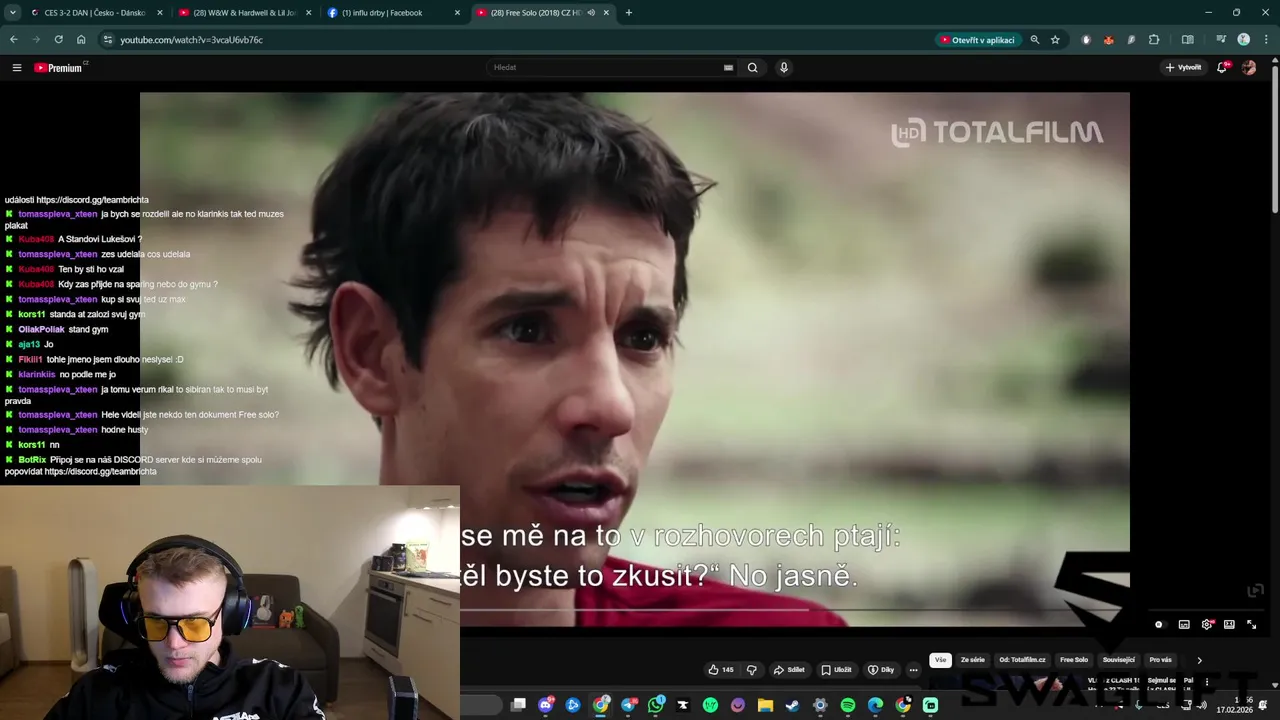This screenshot has height=720, width=1280.
Task: Toggle subtitles in the video player
Action: pyautogui.click(x=1184, y=624)
